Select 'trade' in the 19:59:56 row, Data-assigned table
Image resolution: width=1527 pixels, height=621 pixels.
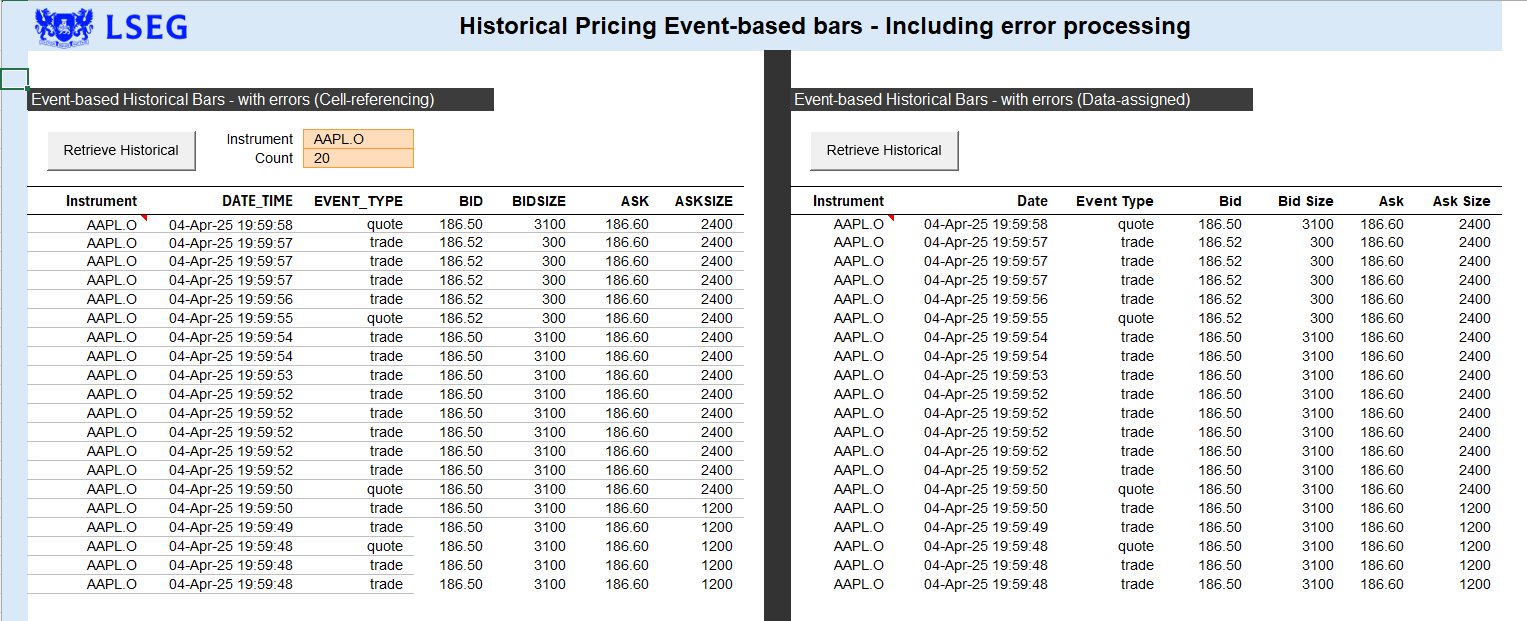(1137, 299)
